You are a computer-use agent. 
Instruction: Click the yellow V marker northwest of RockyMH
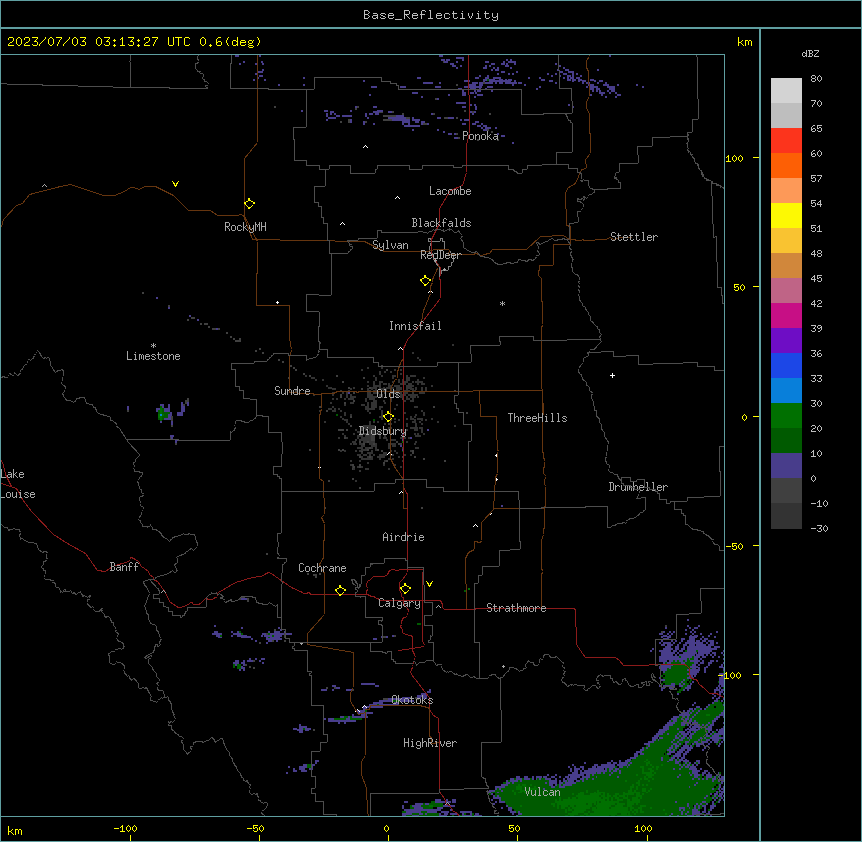coord(175,184)
